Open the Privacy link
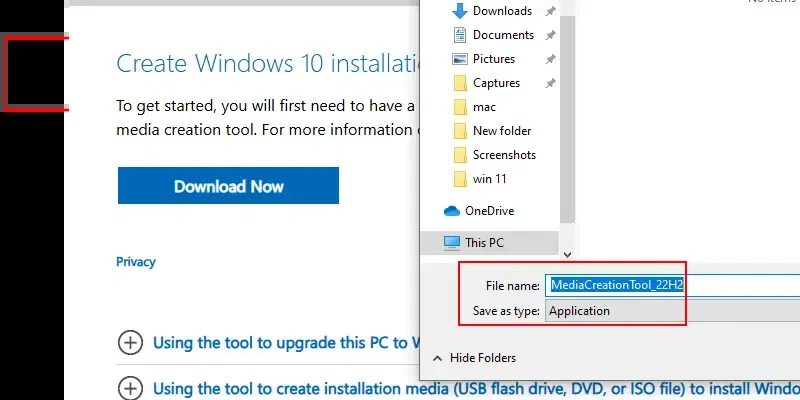Image resolution: width=800 pixels, height=400 pixels. click(x=136, y=262)
